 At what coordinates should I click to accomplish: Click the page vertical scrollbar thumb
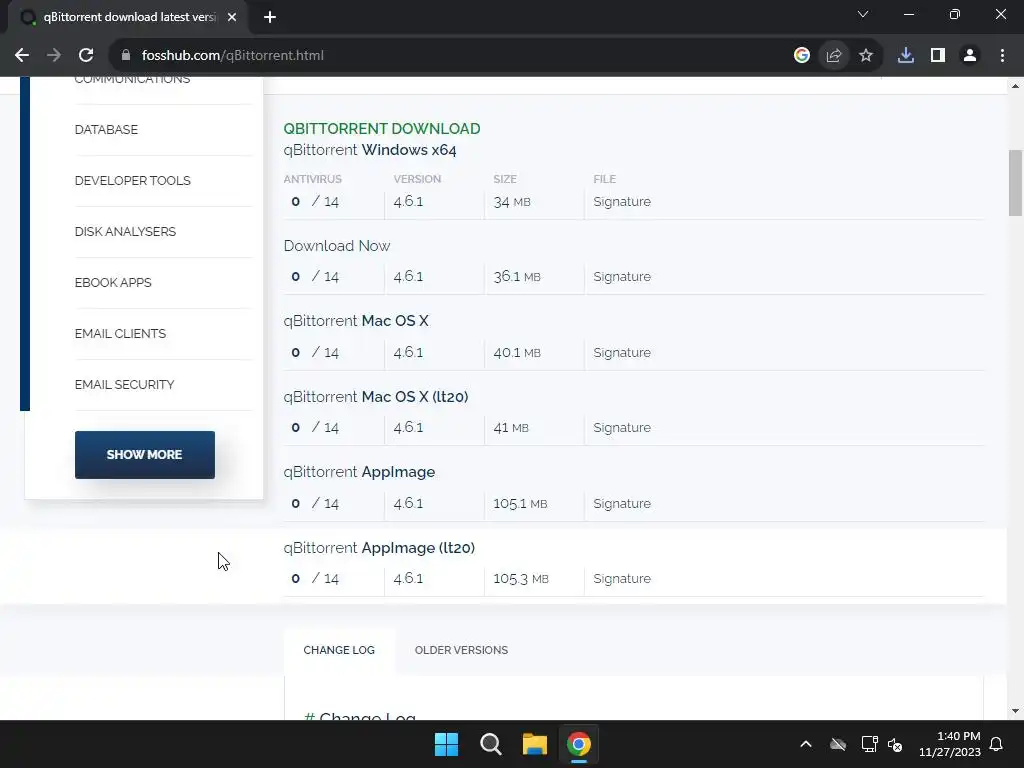1015,183
